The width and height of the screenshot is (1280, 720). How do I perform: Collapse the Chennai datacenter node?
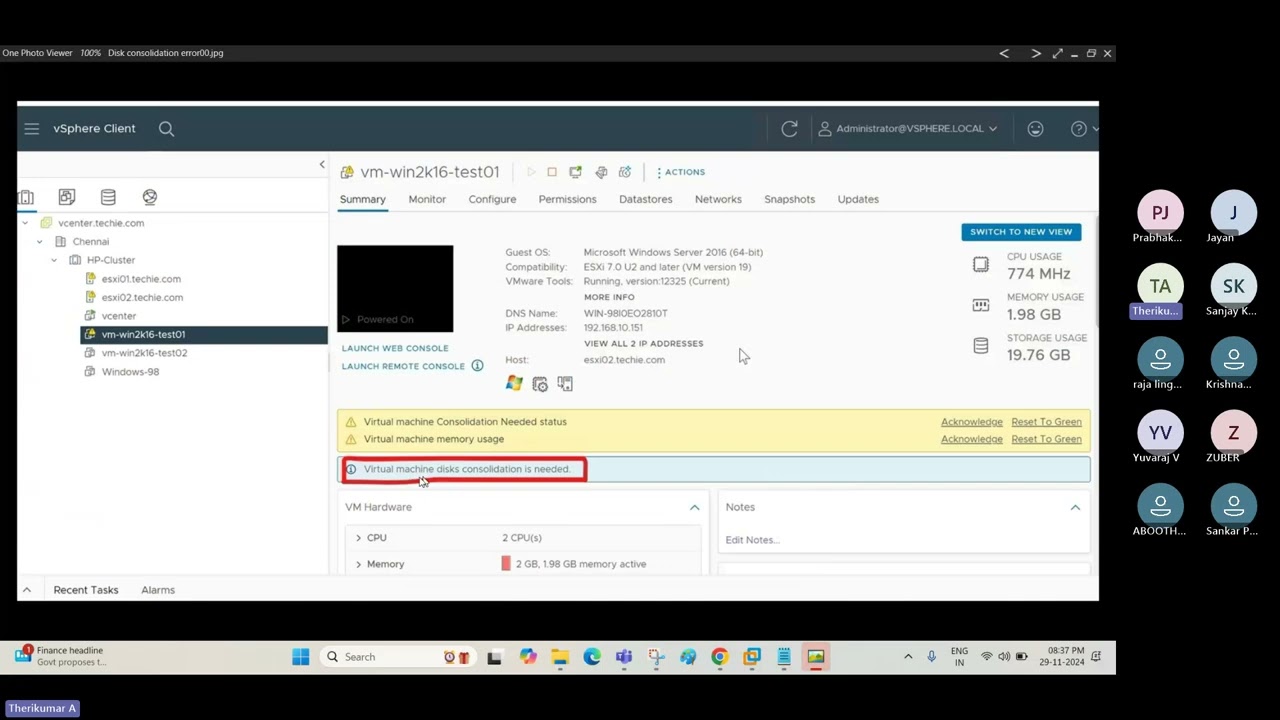pos(40,241)
